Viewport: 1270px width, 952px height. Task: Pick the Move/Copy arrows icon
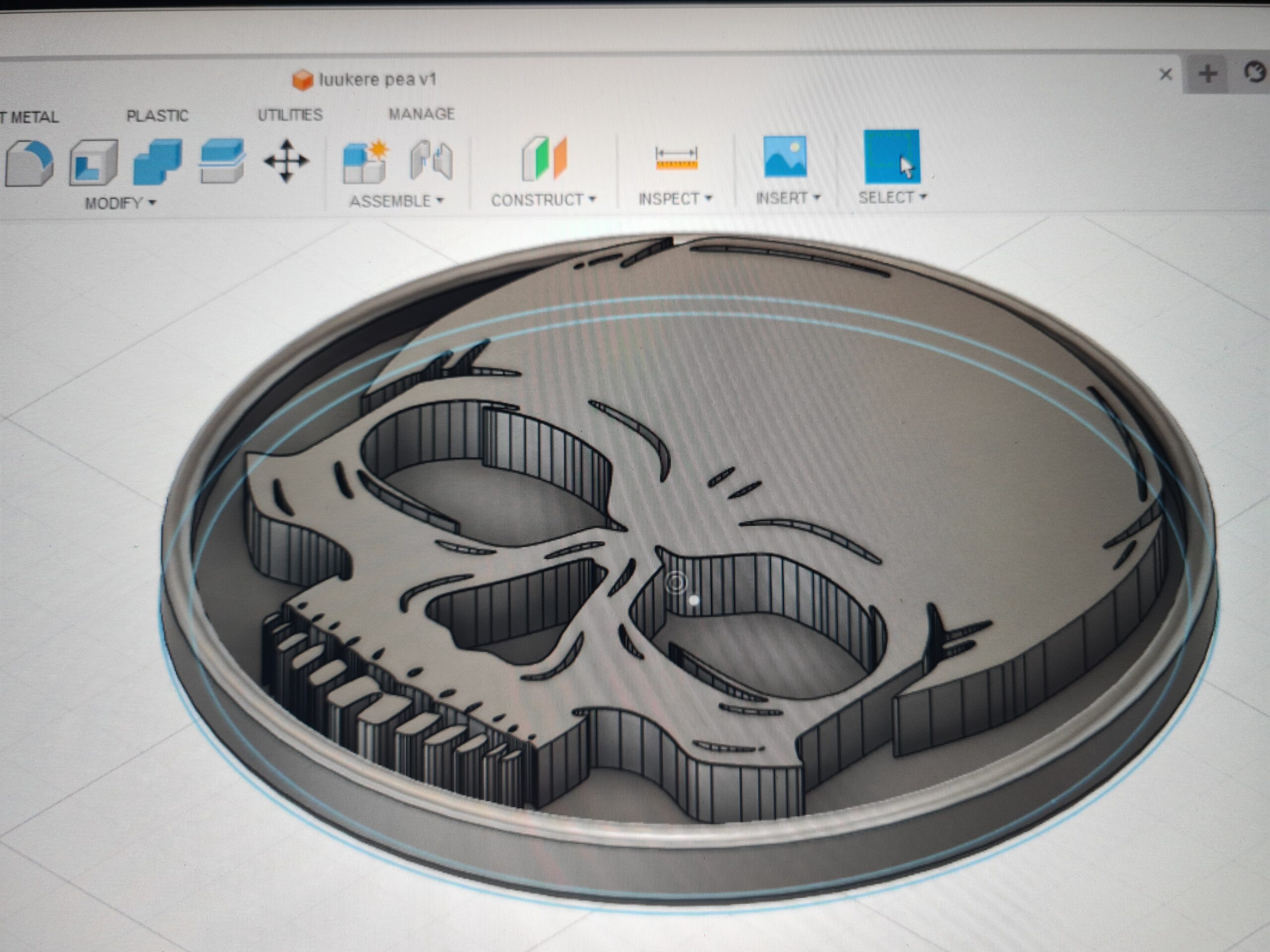coord(286,161)
